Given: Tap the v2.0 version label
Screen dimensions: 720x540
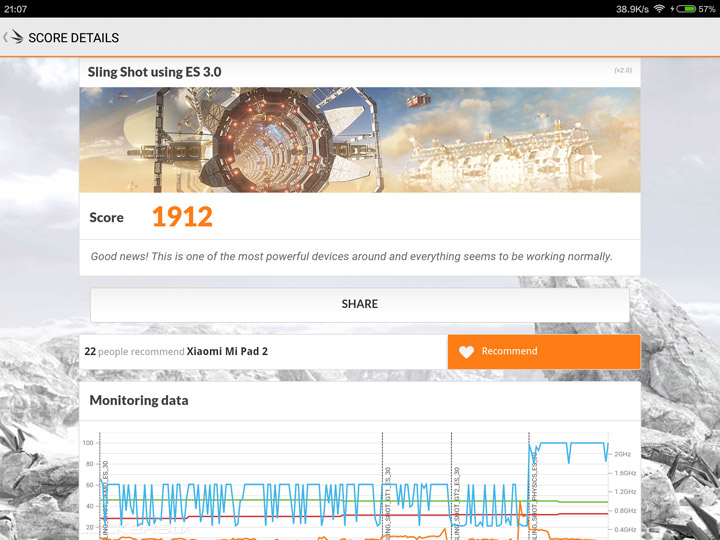Looking at the screenshot, I should [623, 70].
